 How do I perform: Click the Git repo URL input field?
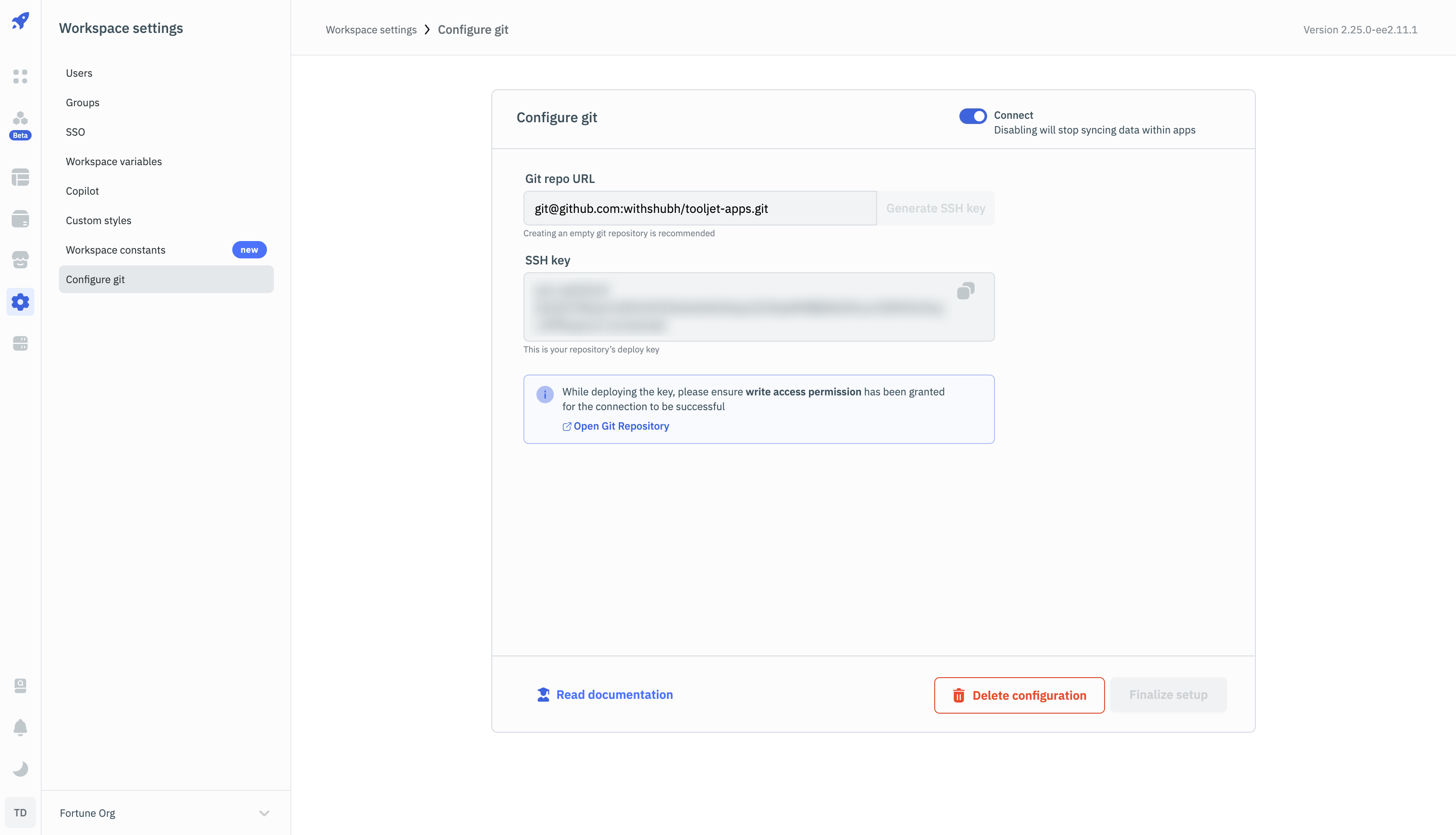coord(699,208)
